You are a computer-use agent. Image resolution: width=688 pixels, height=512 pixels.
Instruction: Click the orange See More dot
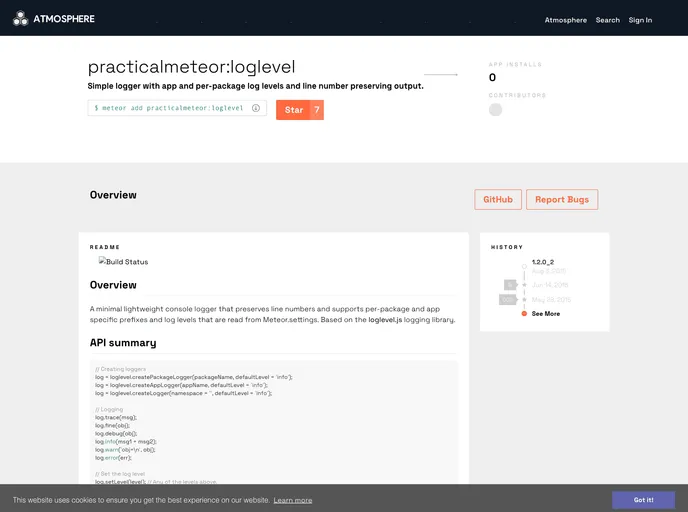(x=524, y=314)
